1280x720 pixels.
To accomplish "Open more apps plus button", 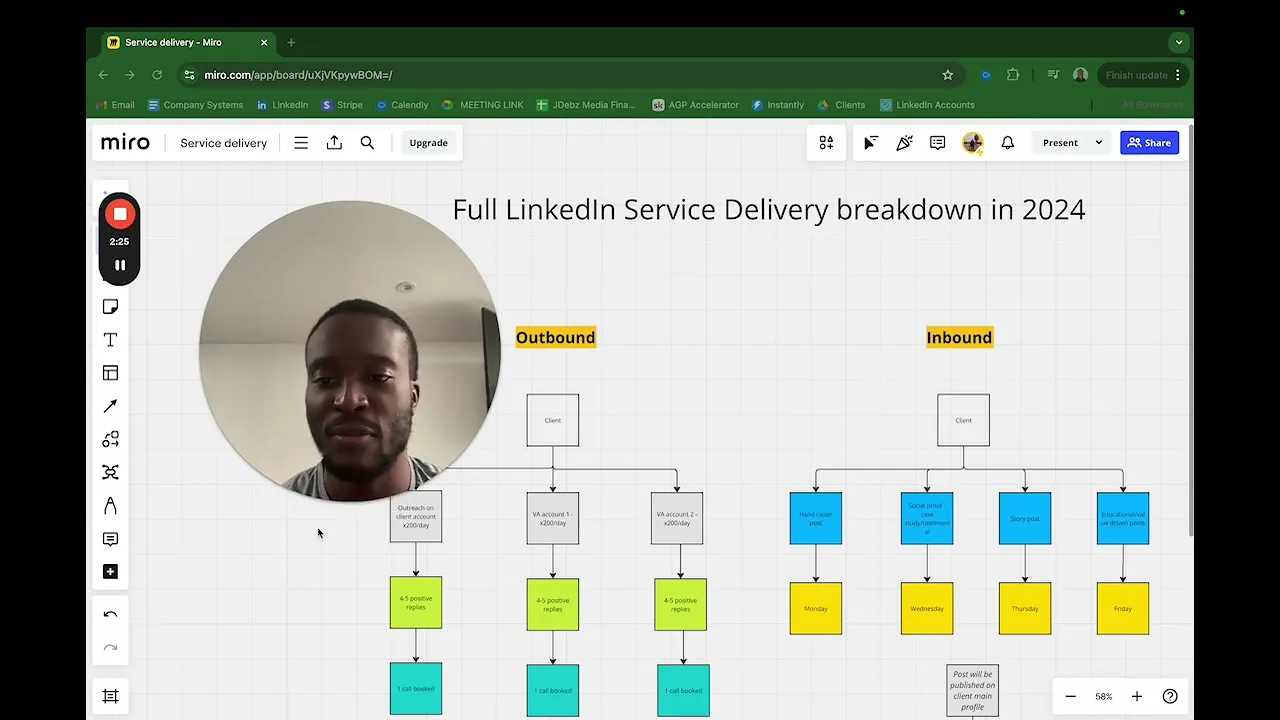I will (x=110, y=572).
